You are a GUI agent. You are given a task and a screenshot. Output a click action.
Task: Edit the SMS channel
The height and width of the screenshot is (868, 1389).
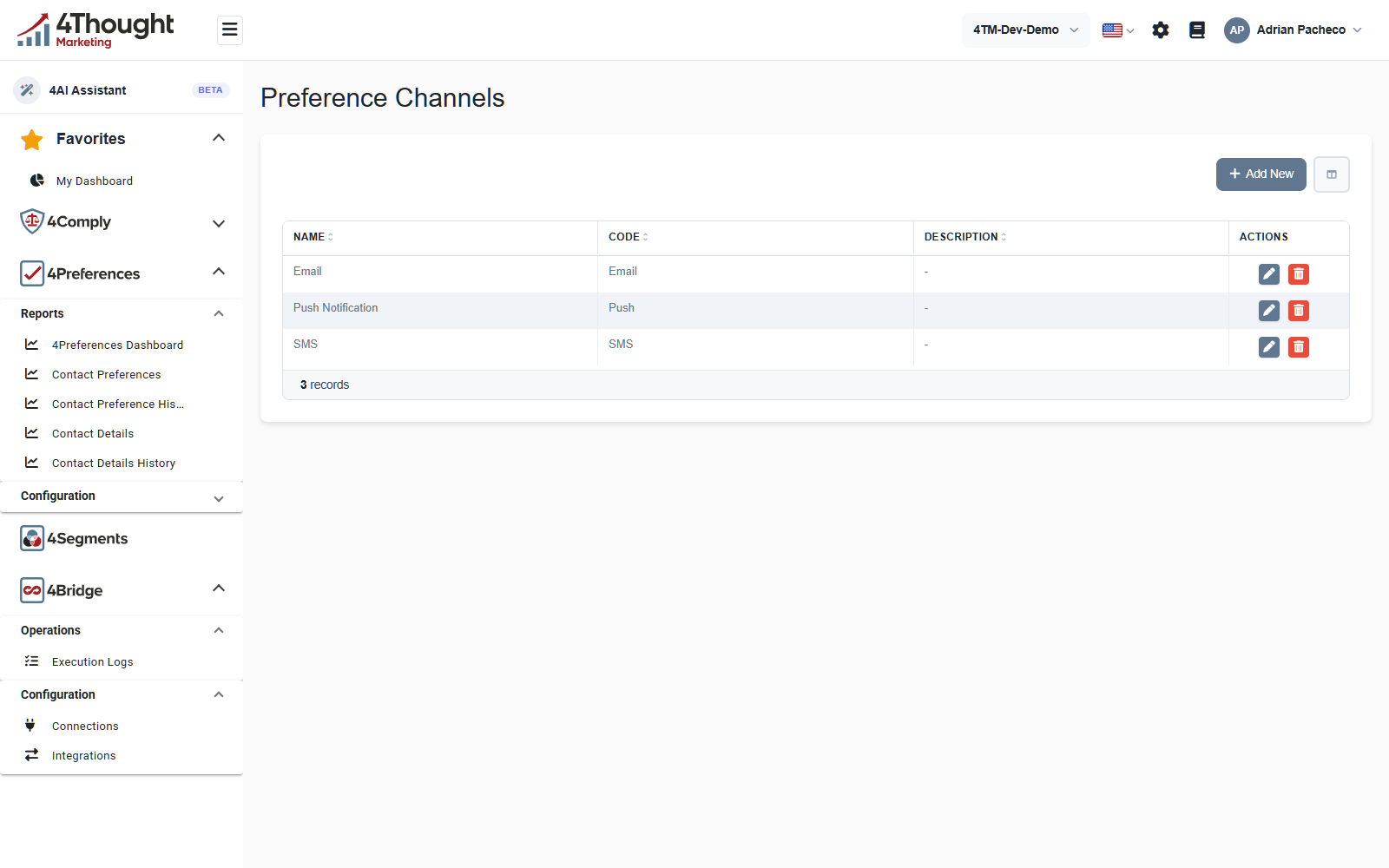tap(1269, 347)
